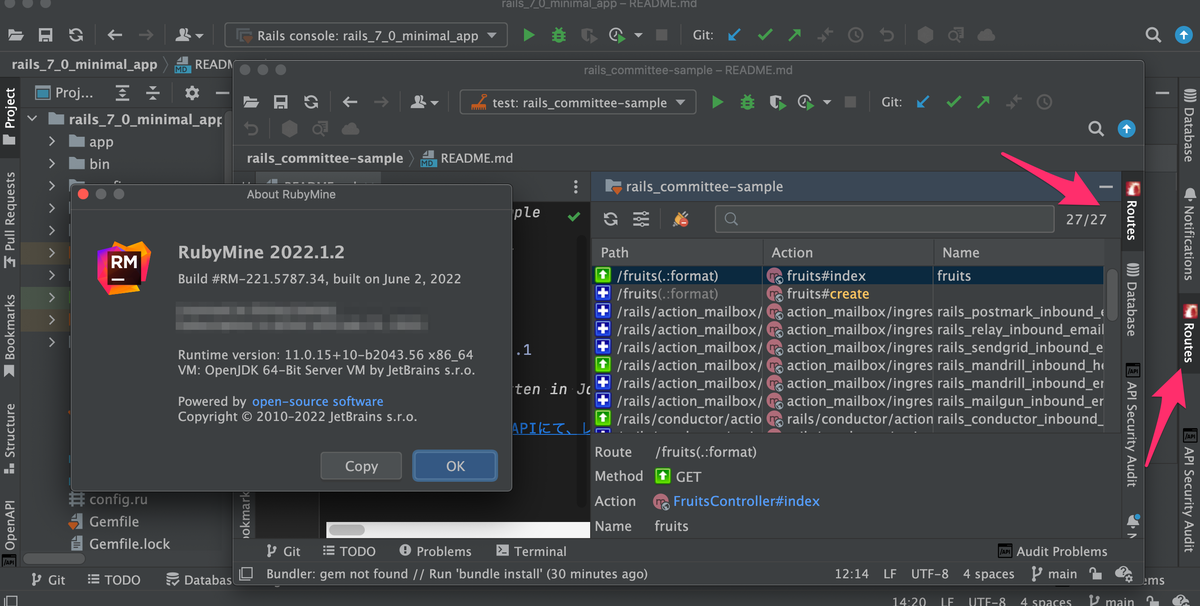Run the test configuration in rails_committee-sample
Screen dimensions: 1200x606
(717, 102)
